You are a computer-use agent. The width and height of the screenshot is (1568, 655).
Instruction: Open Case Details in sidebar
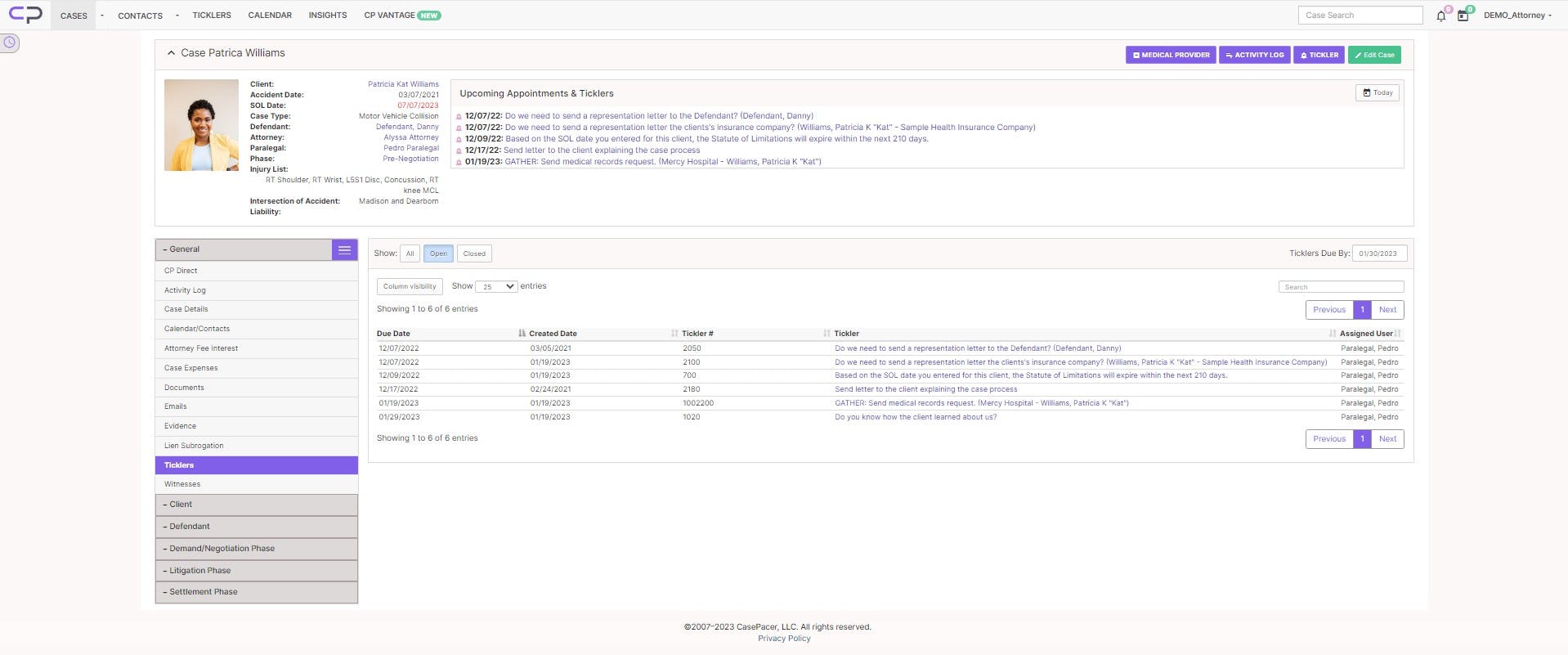(257, 309)
